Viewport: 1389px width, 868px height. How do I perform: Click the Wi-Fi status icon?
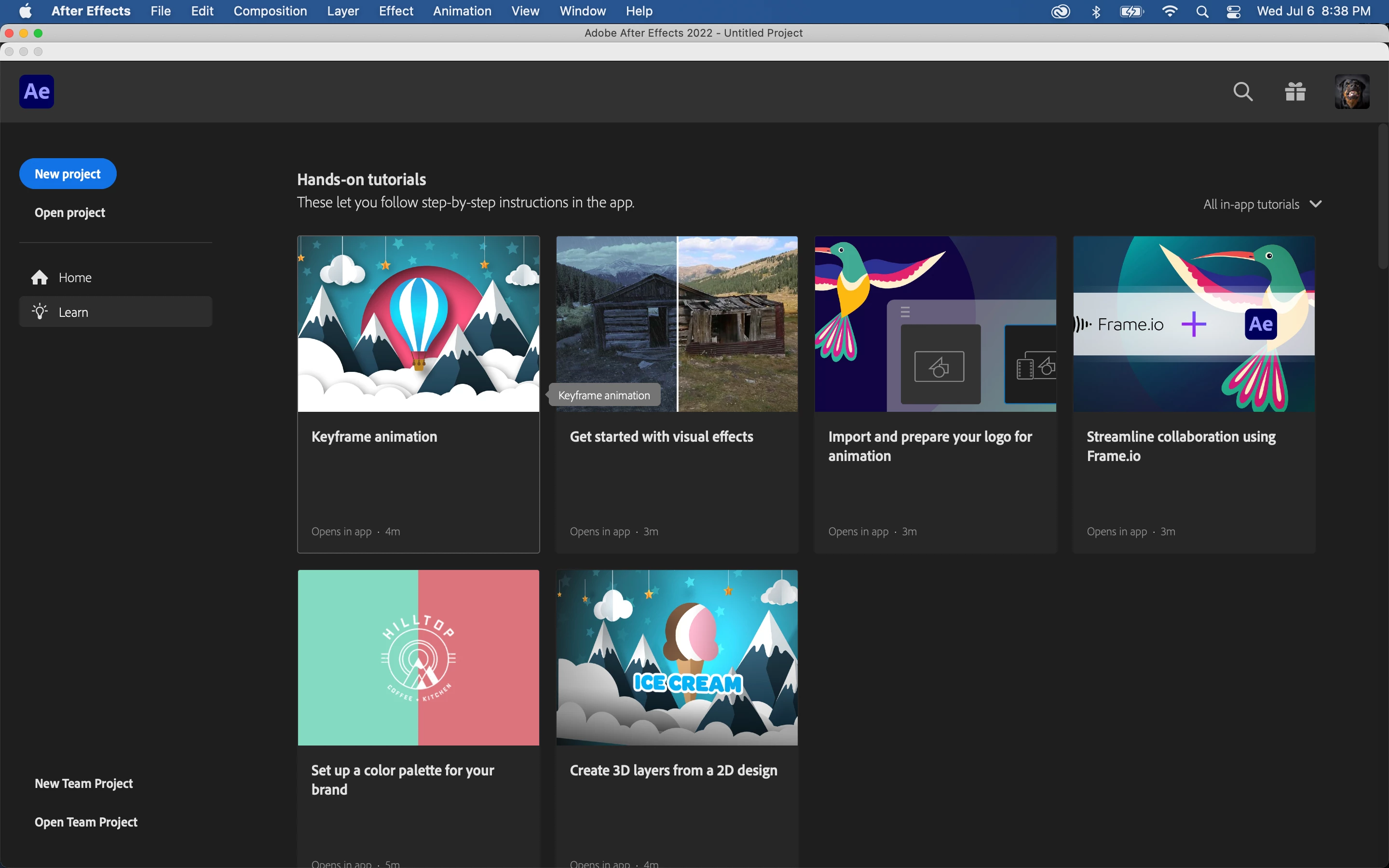pyautogui.click(x=1169, y=12)
